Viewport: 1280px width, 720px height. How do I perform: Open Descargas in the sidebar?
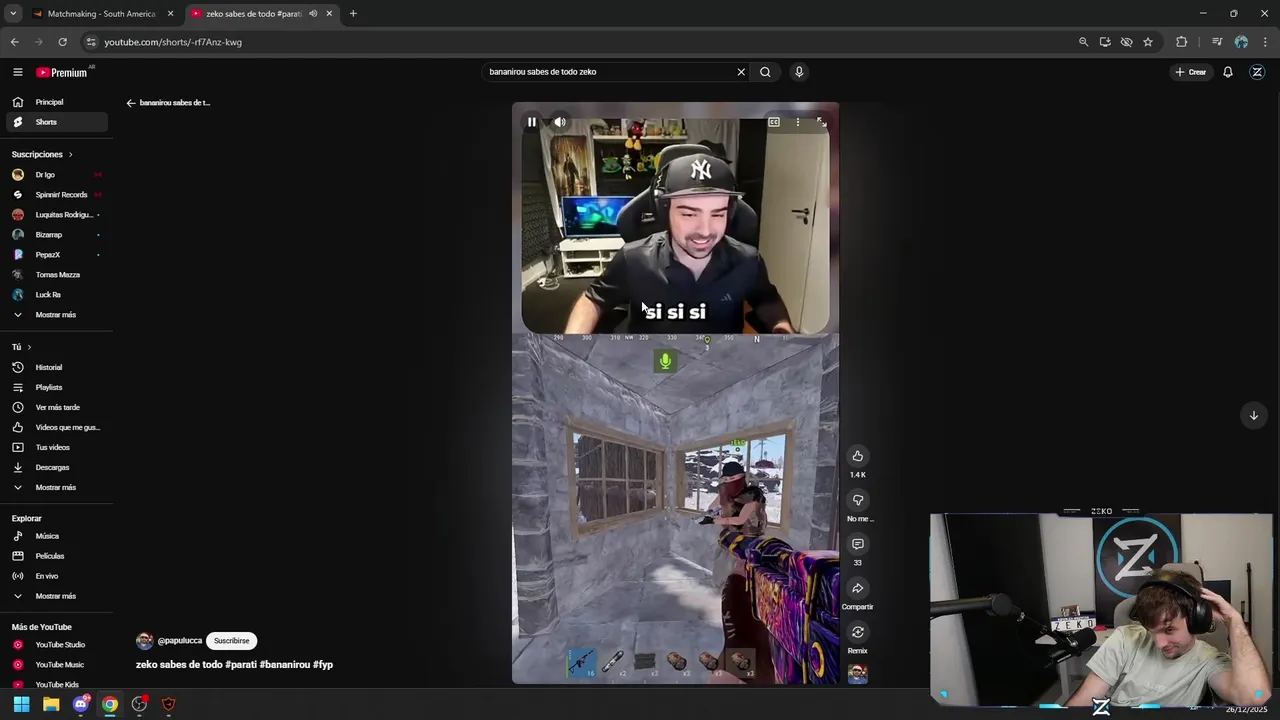point(56,467)
